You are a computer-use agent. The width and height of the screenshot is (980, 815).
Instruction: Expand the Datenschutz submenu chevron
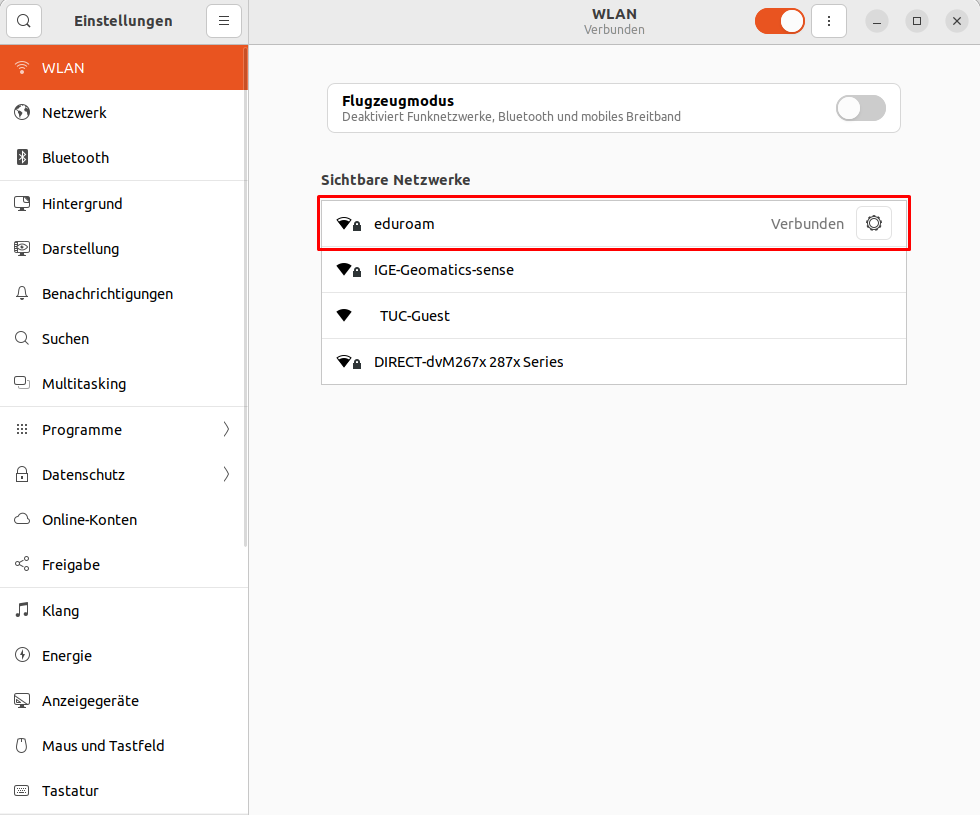(226, 474)
